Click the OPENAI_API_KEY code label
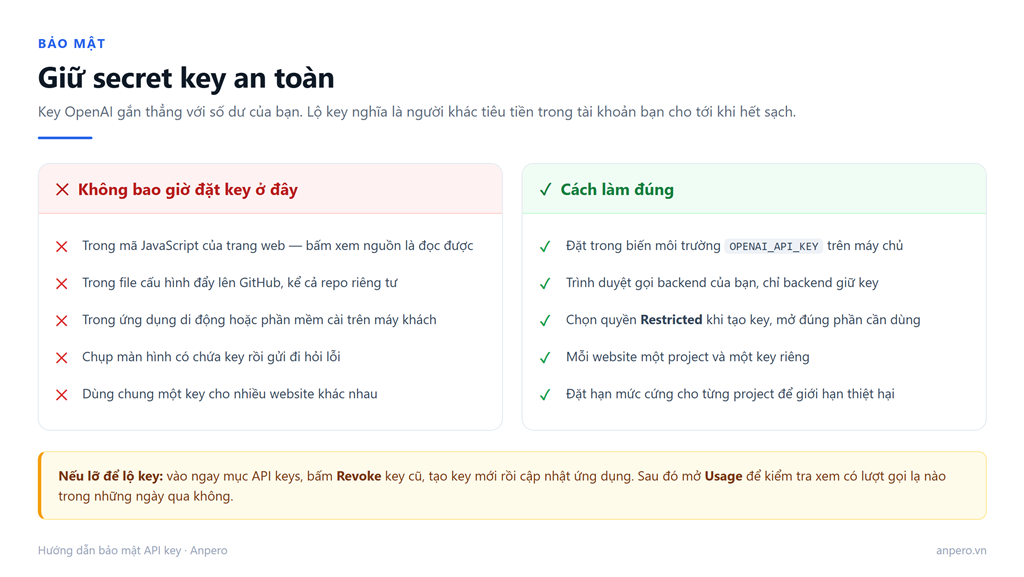Screen dimensions: 1024x577 [x=773, y=246]
